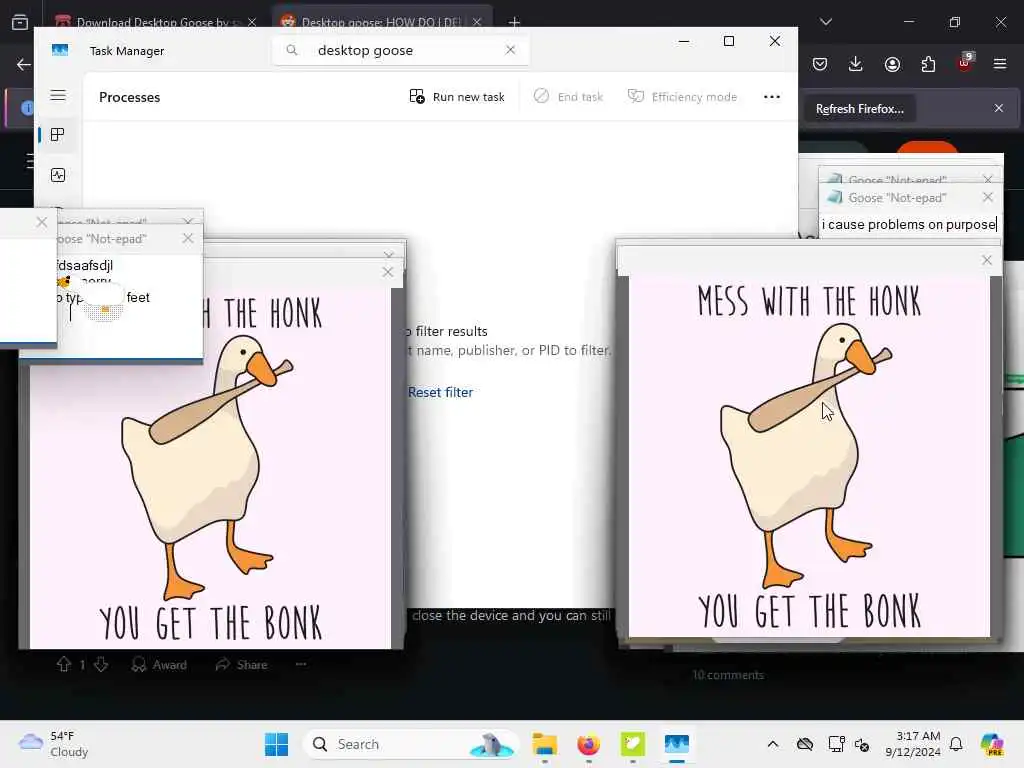Open Task Manager hamburger navigation menu
This screenshot has height=768, width=1024.
(x=57, y=95)
